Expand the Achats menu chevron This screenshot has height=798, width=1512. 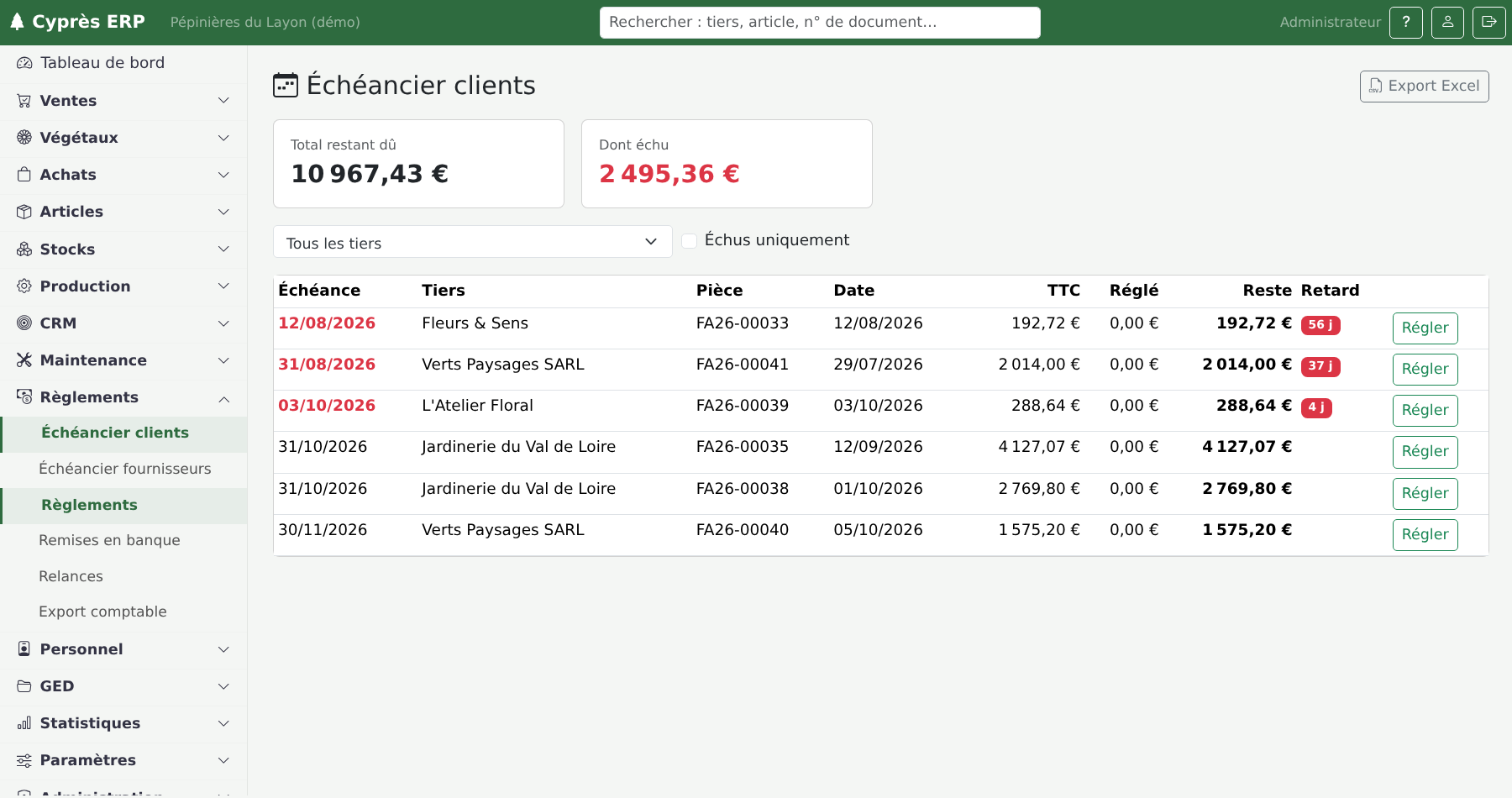(x=223, y=175)
